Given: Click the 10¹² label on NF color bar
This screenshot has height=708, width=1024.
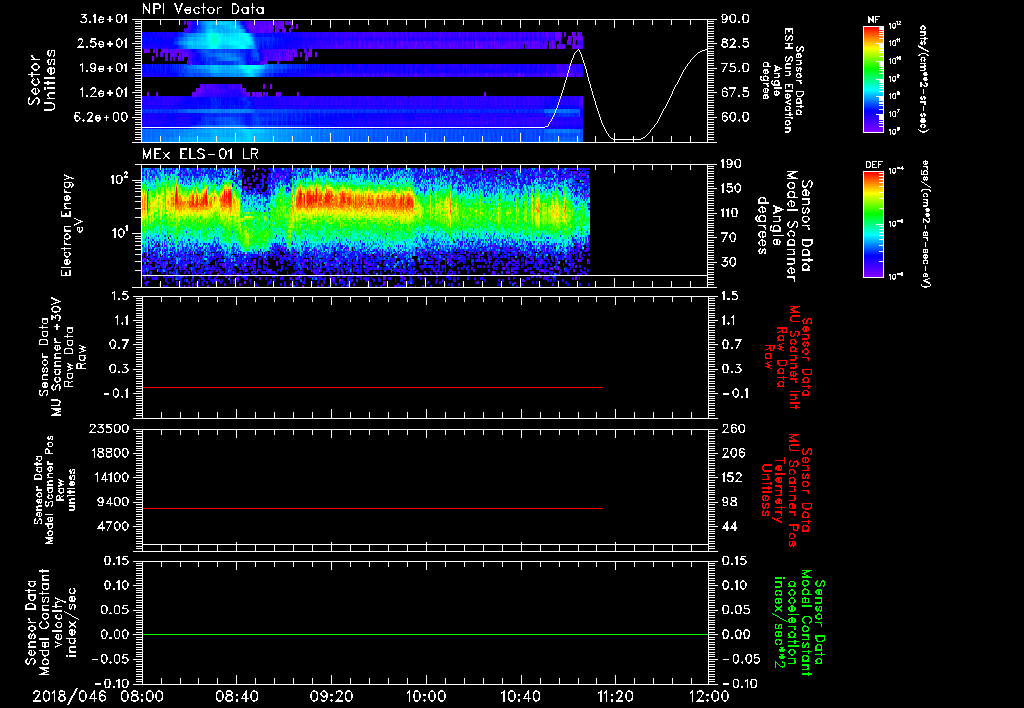Looking at the screenshot, I should coord(895,27).
